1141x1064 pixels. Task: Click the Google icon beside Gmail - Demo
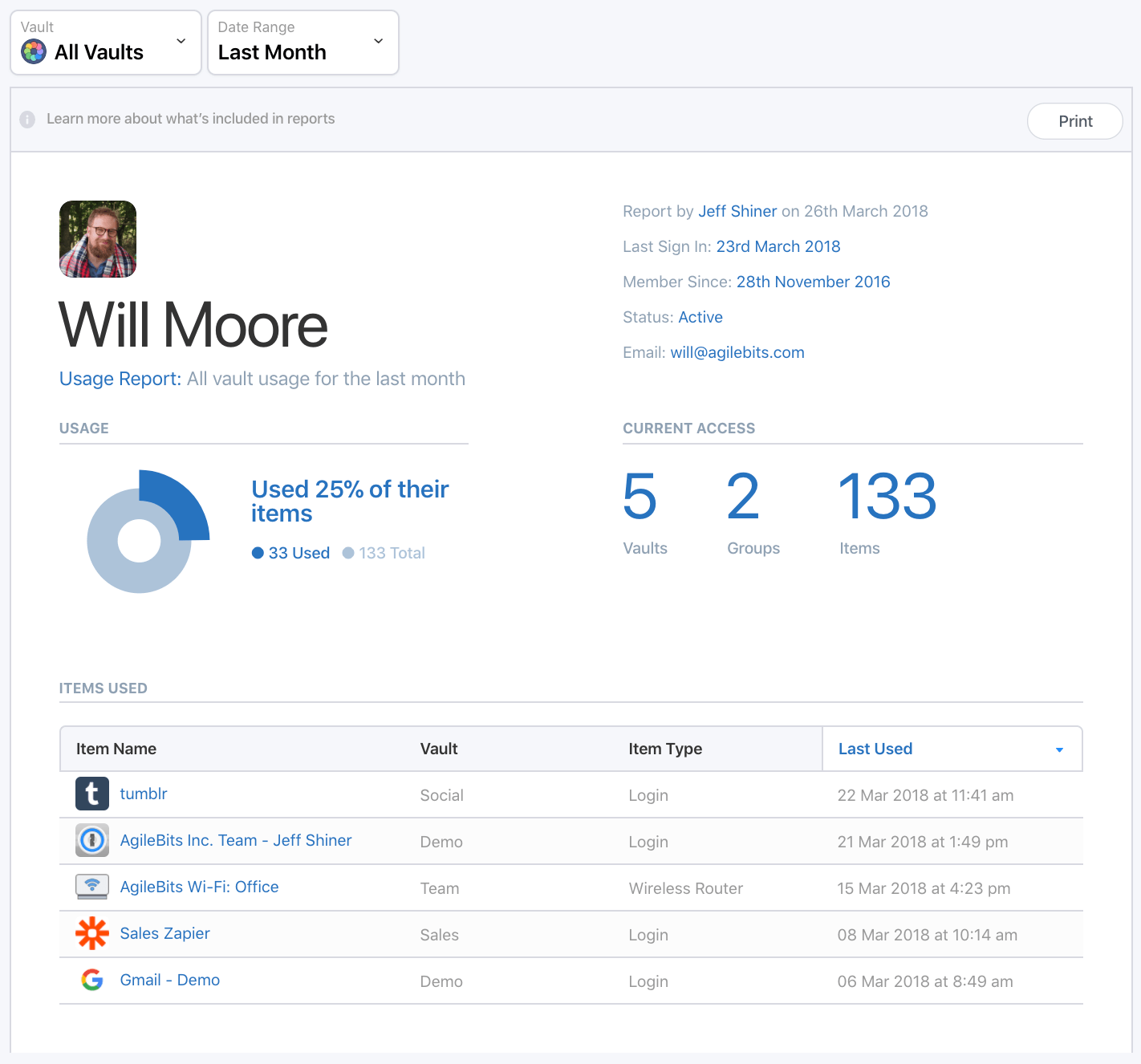pyautogui.click(x=92, y=980)
